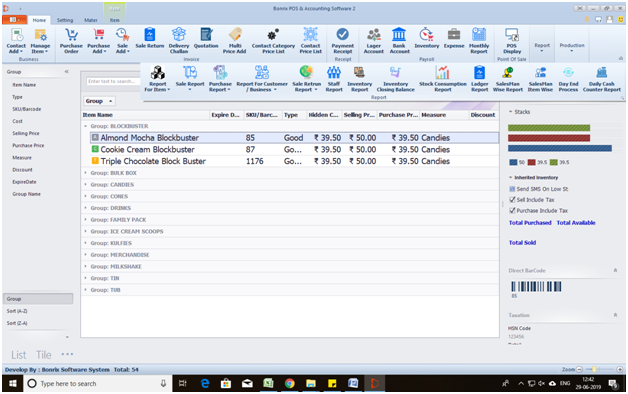Viewport: 628px width, 394px height.
Task: Select Sort (Z-A) in left panel
Action: coord(17,323)
